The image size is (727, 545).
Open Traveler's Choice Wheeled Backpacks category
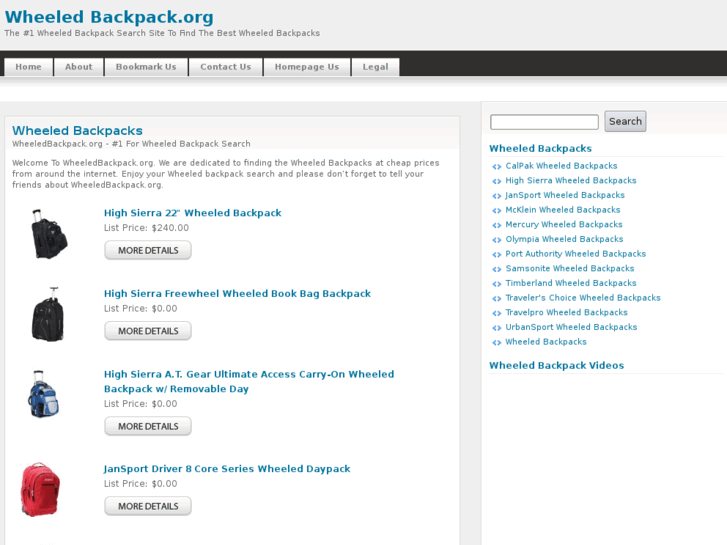point(583,298)
